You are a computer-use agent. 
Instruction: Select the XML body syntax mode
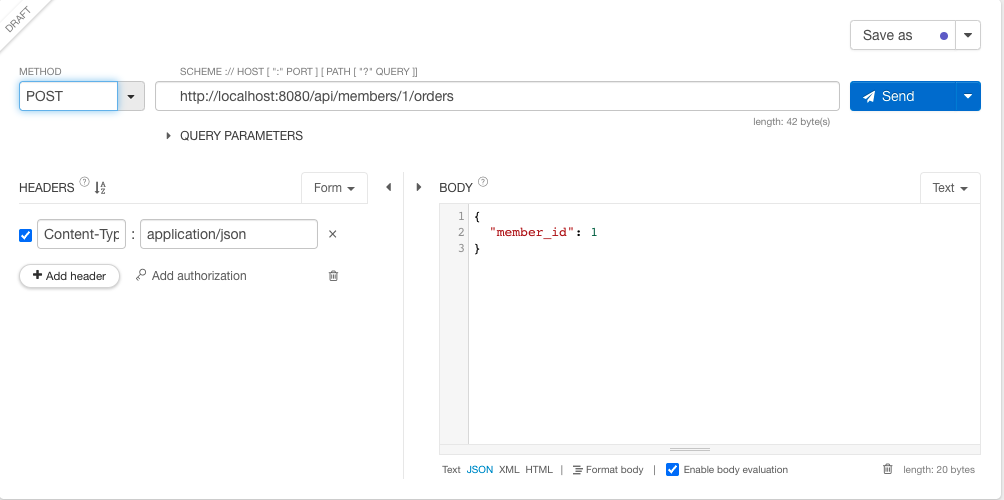point(509,470)
